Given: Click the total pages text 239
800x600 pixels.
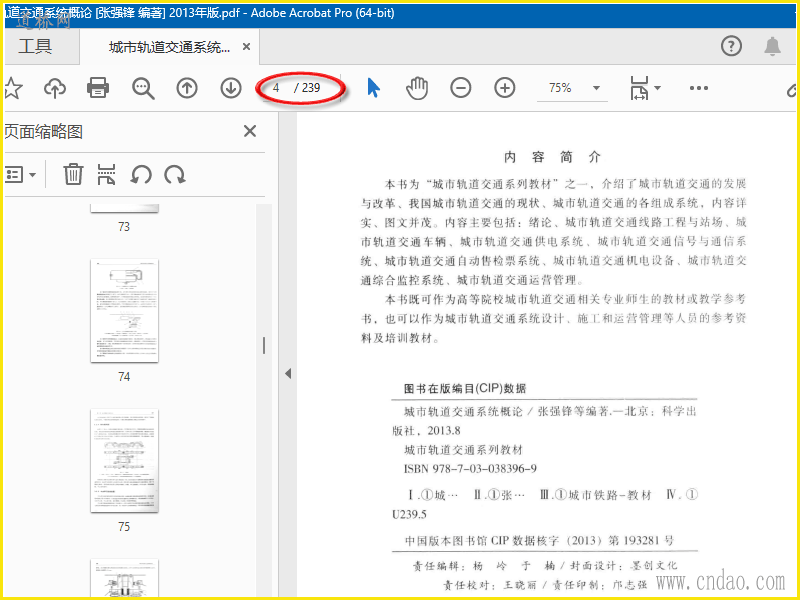Looking at the screenshot, I should (x=311, y=88).
